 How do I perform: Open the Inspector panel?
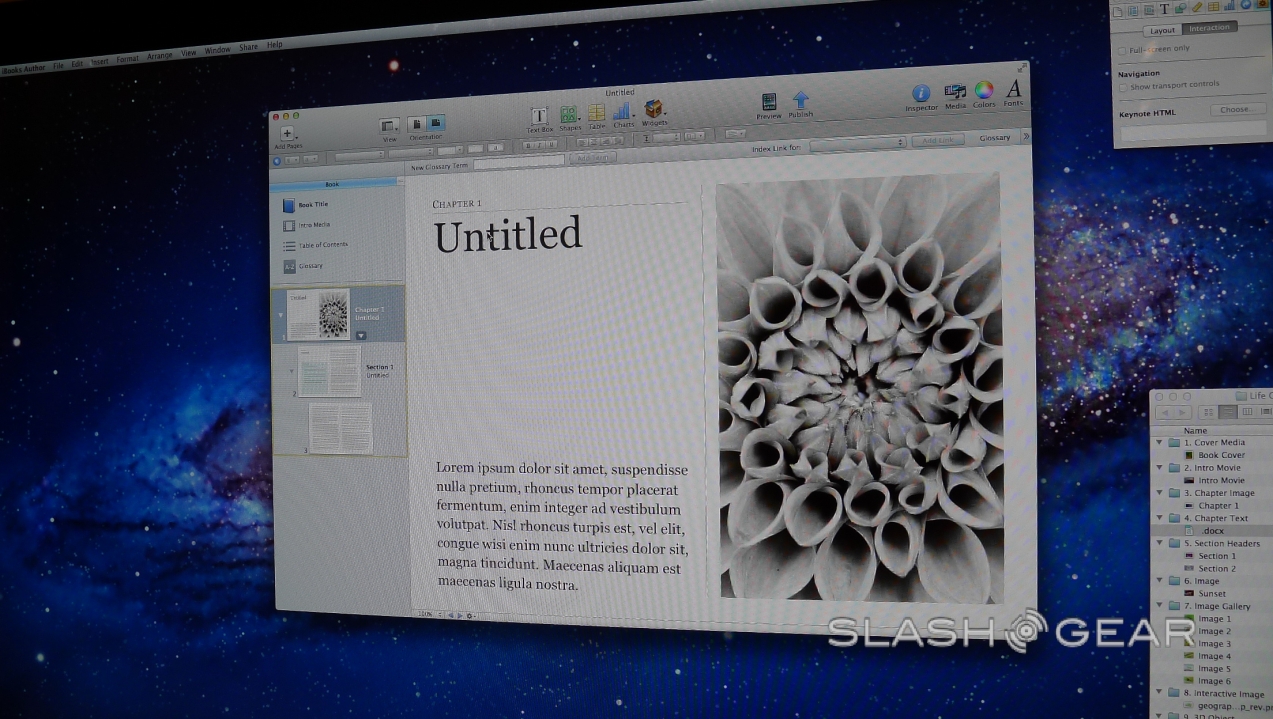point(921,95)
